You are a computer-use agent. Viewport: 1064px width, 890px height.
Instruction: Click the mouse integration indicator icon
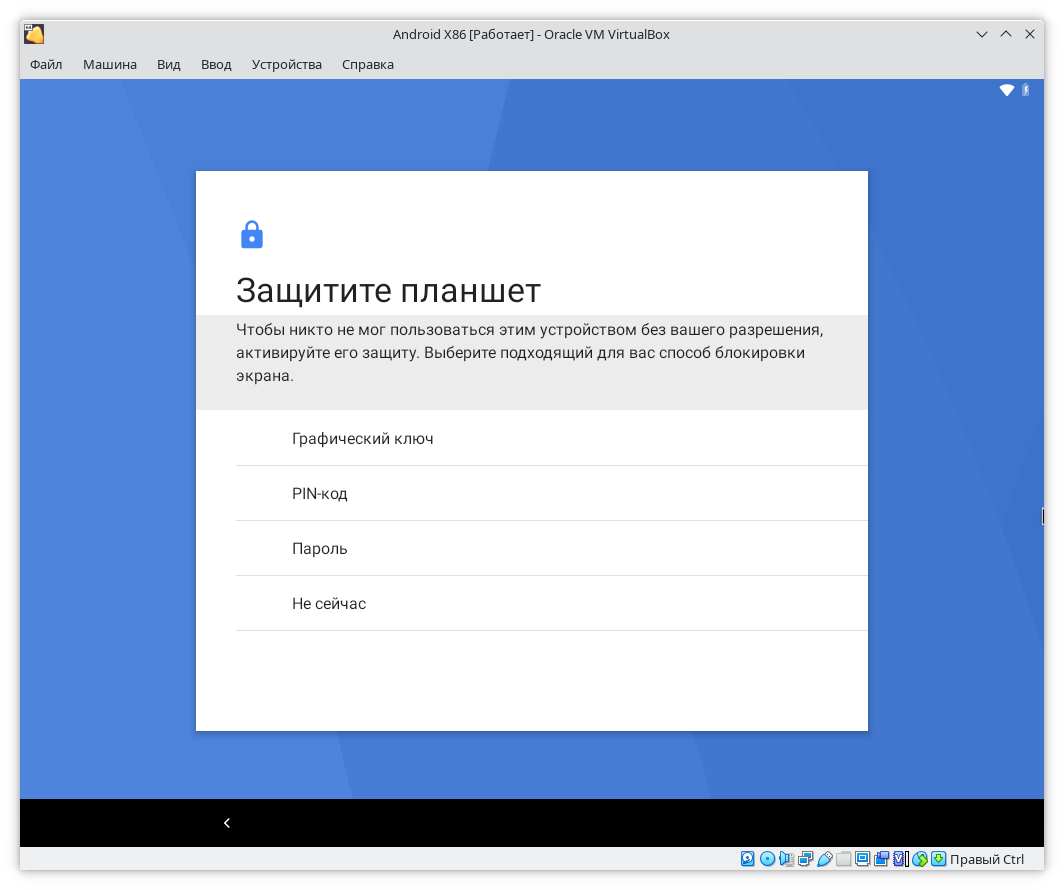tap(919, 859)
